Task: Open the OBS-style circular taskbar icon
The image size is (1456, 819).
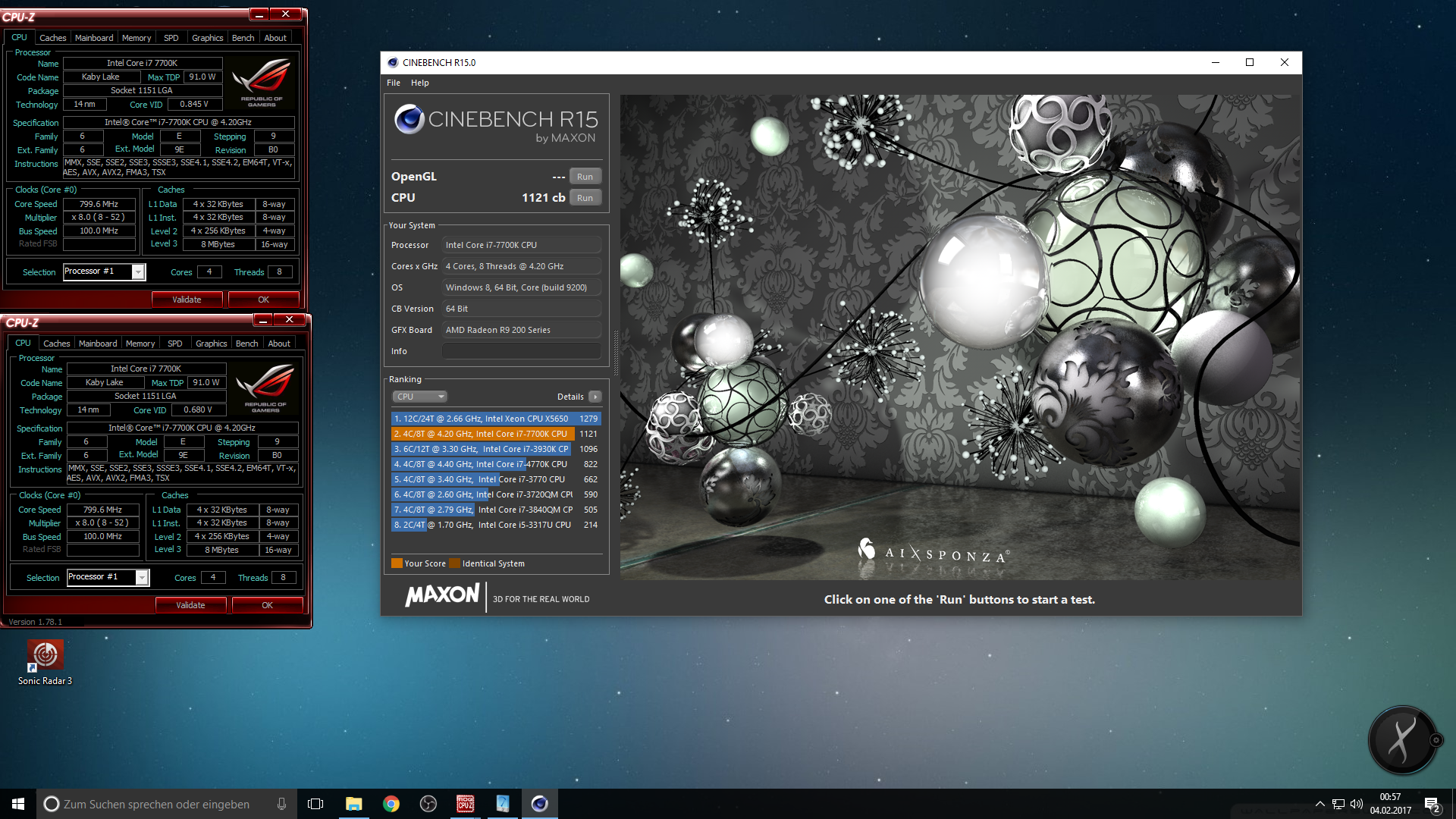Action: pyautogui.click(x=428, y=804)
